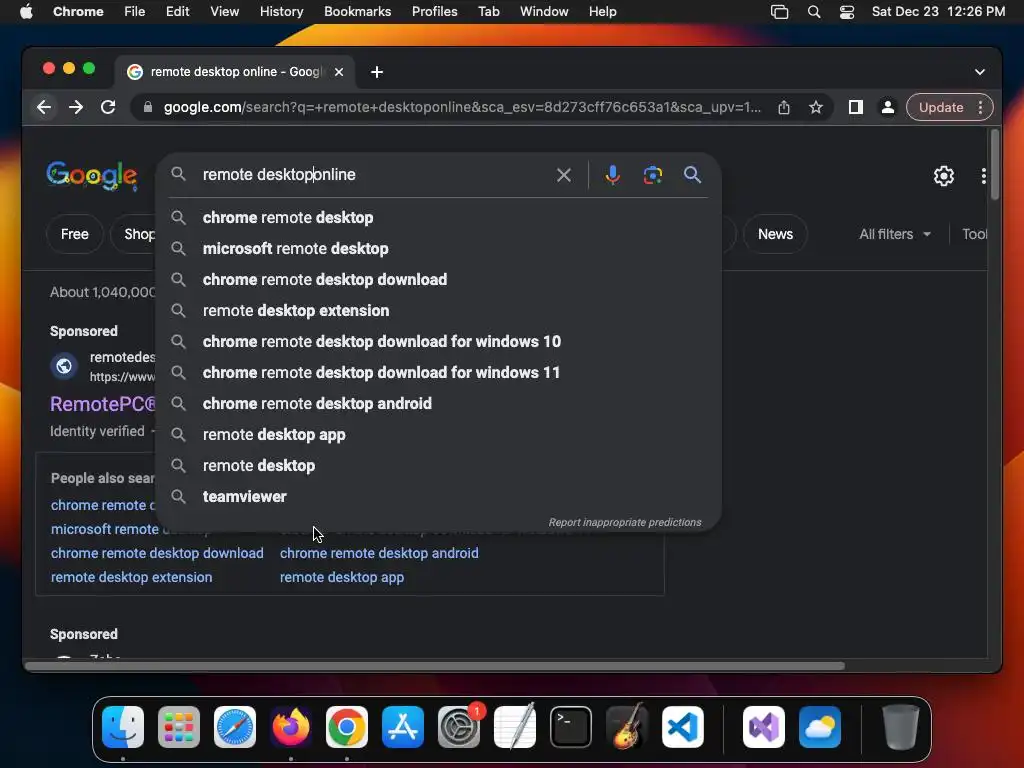Click the blue search magnifier button
Screen dimensions: 1024x768
[692, 174]
